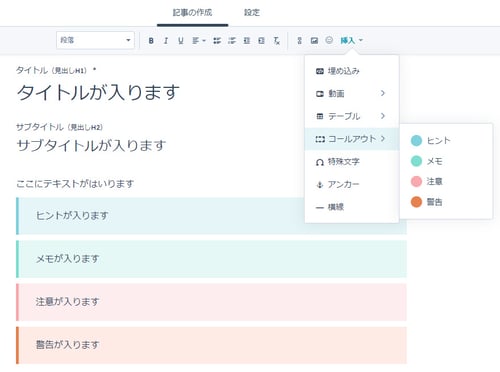
Task: Choose 動画 from the insert menu
Action: [x=352, y=94]
